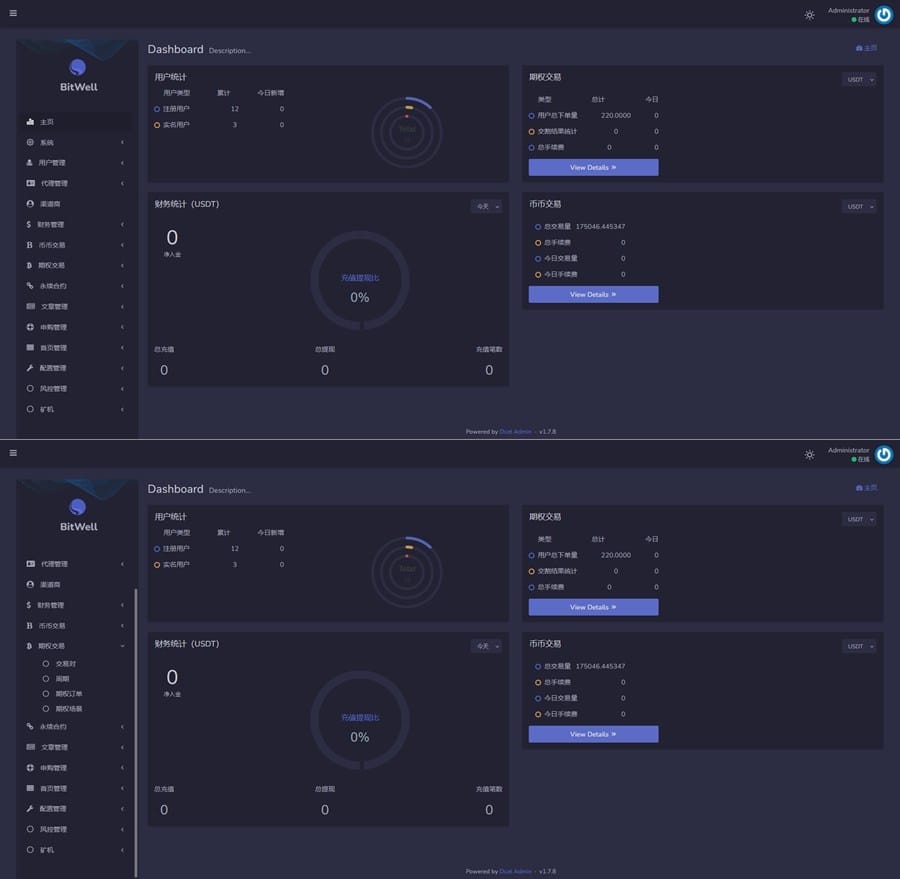The width and height of the screenshot is (900, 879).
Task: Open the 财务管理 sidebar section
Action: (50, 224)
